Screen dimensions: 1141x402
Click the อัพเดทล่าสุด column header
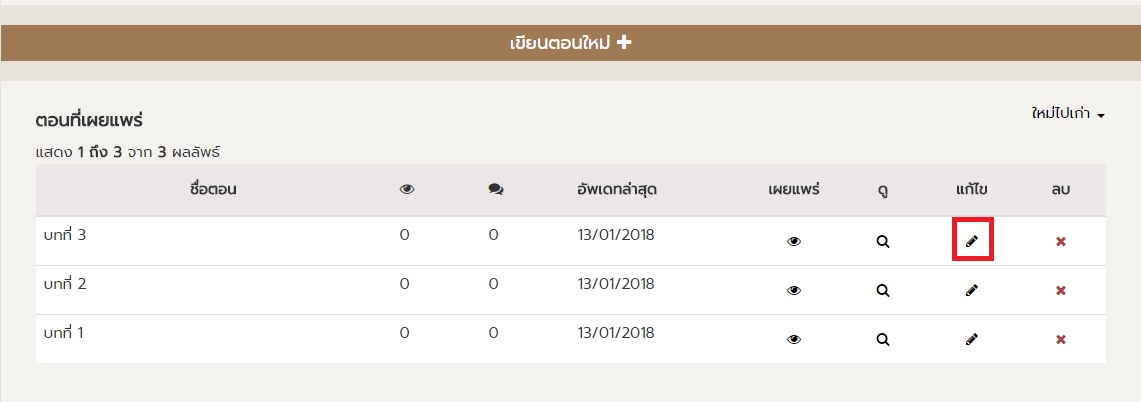click(616, 189)
